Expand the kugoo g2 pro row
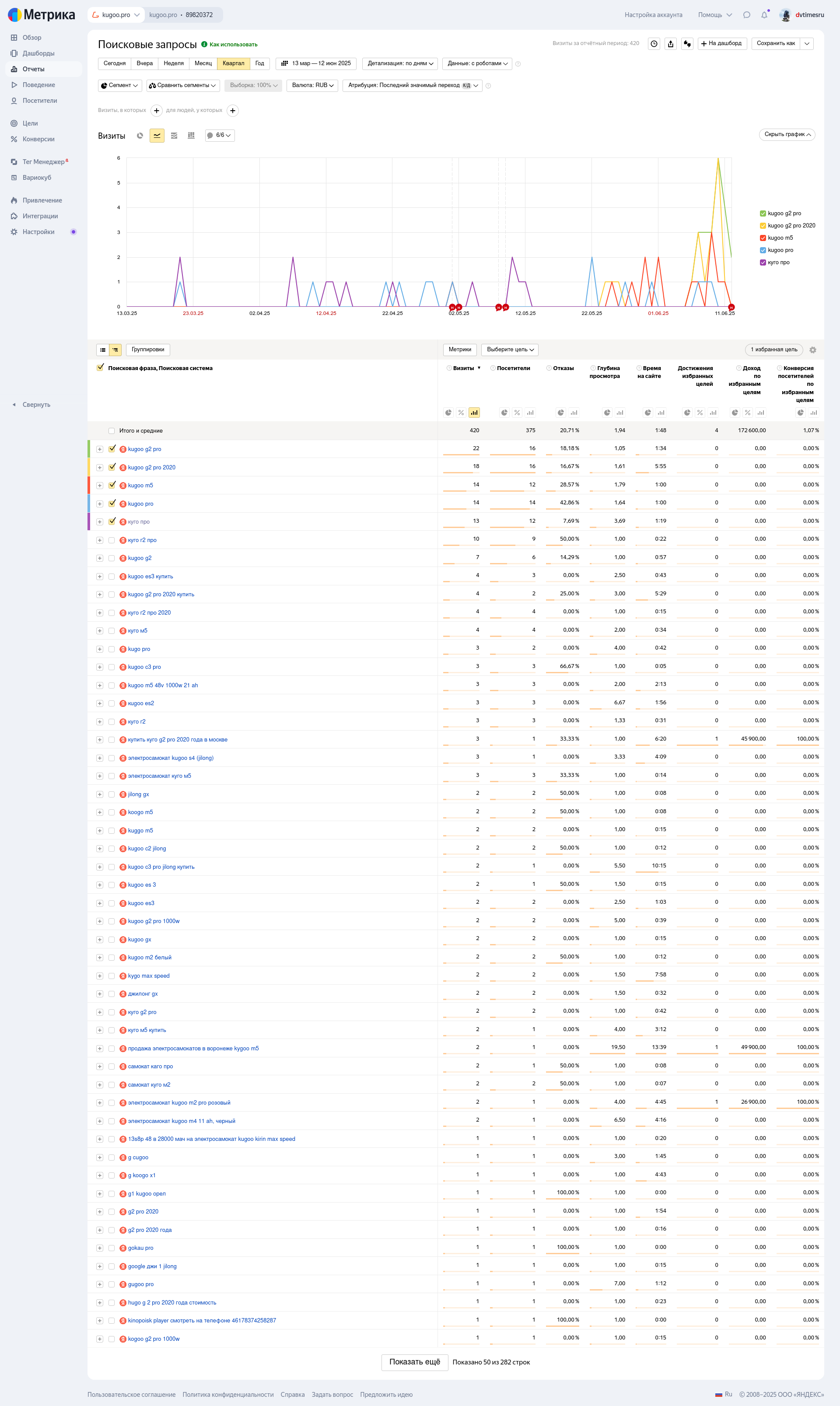This screenshot has height=1406, width=840. point(100,449)
